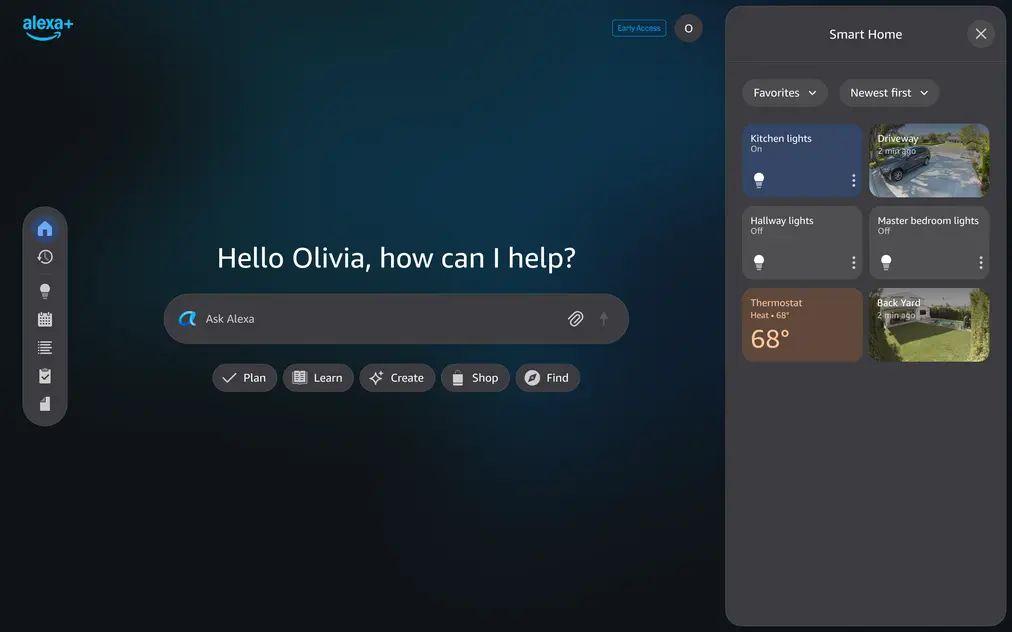
Task: Change sorting via the Newest first dropdown
Action: click(888, 92)
